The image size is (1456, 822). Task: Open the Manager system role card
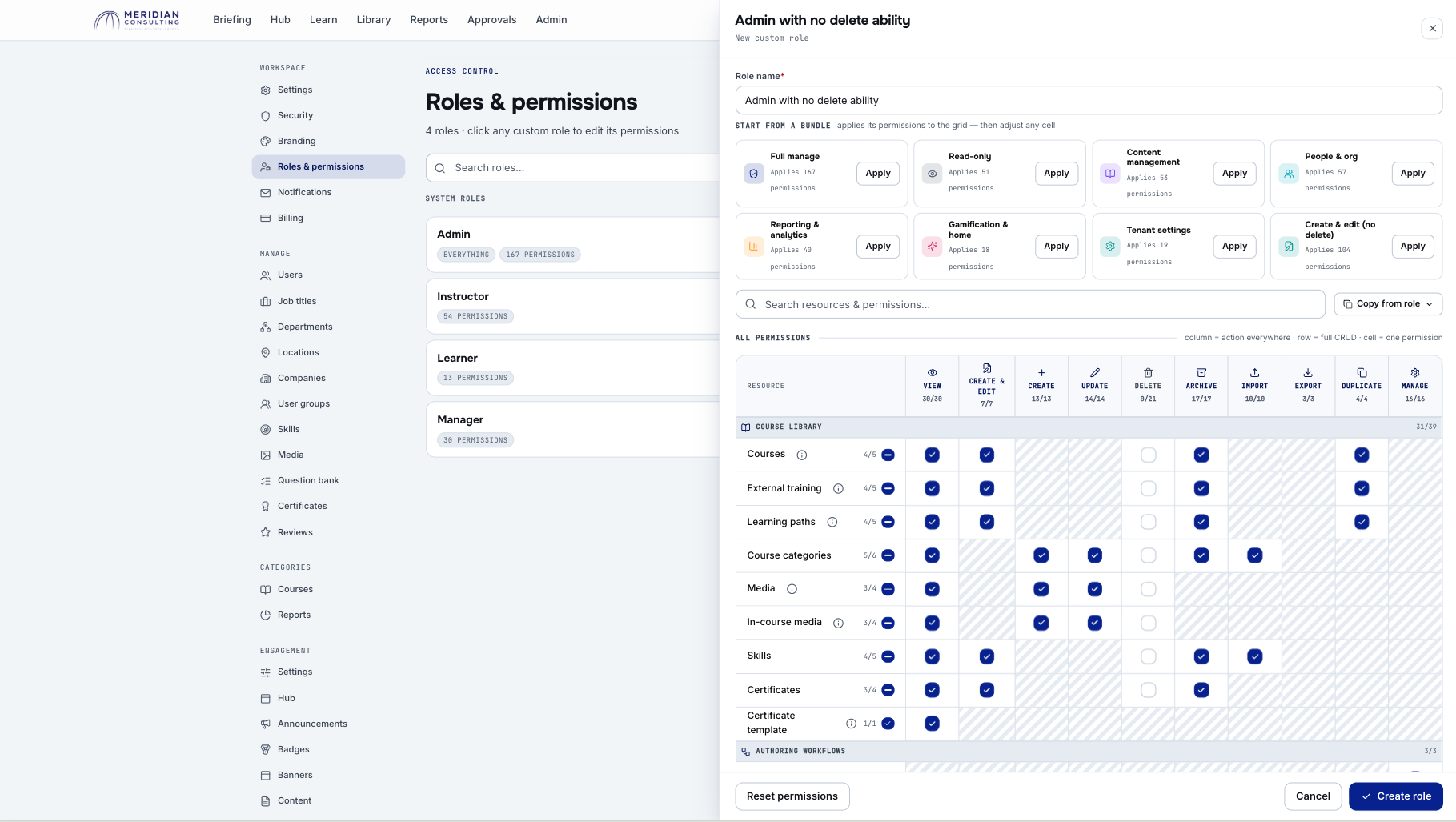pyautogui.click(x=573, y=430)
